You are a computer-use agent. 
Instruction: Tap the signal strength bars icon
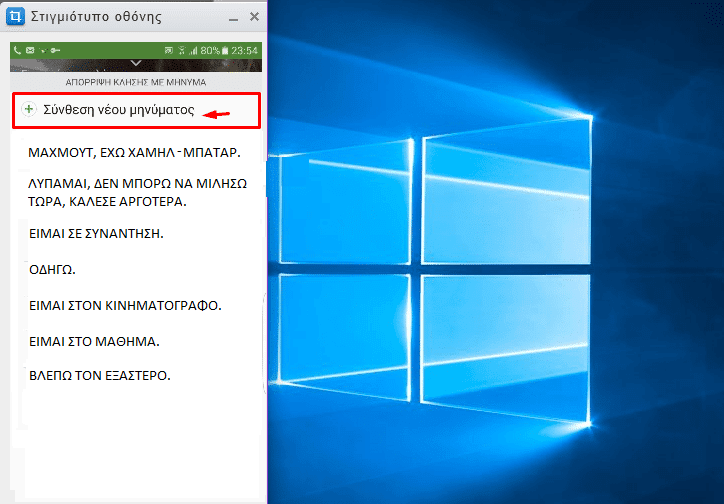coord(193,50)
